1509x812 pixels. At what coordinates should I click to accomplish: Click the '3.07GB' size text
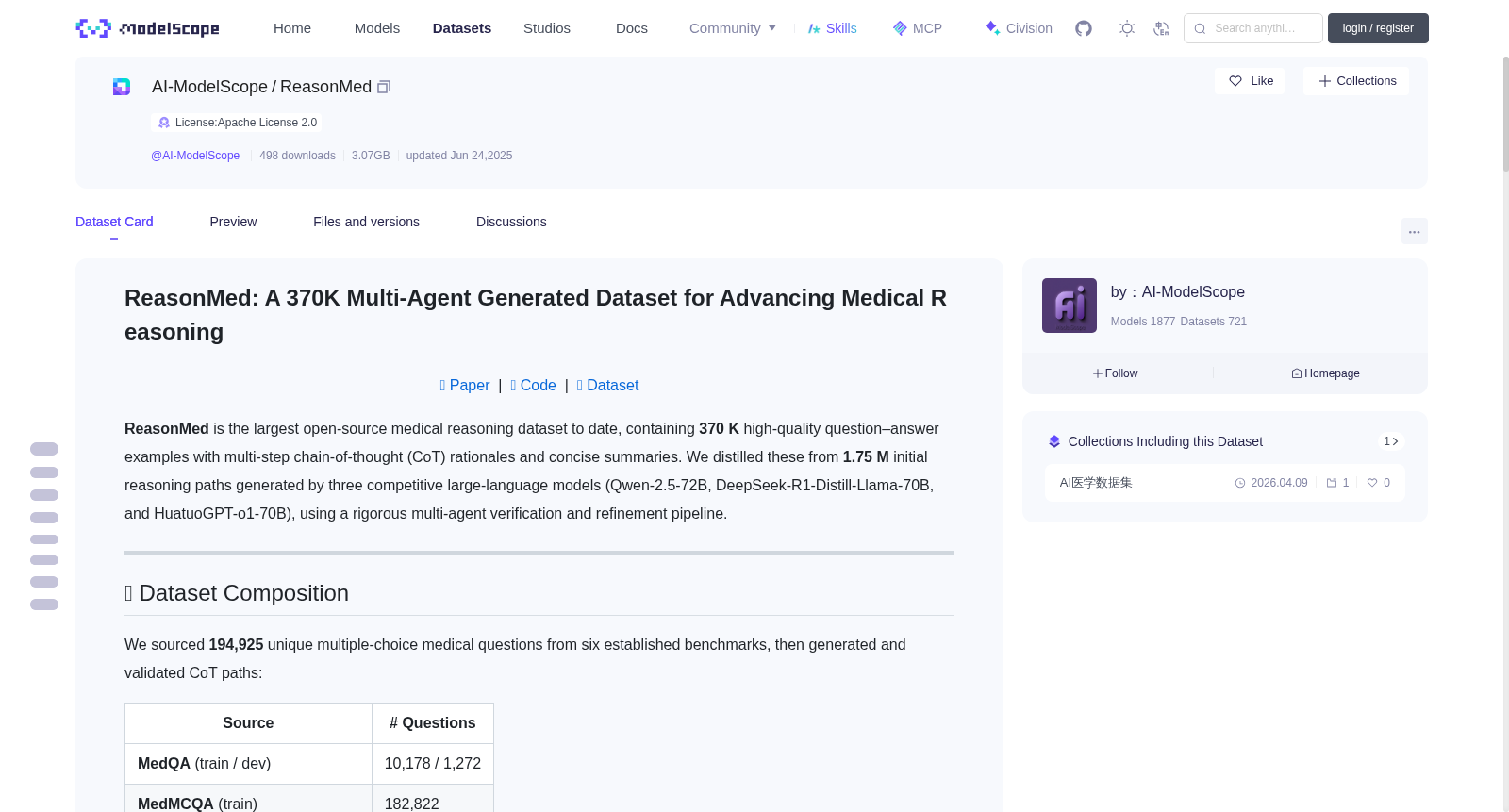pyautogui.click(x=371, y=156)
